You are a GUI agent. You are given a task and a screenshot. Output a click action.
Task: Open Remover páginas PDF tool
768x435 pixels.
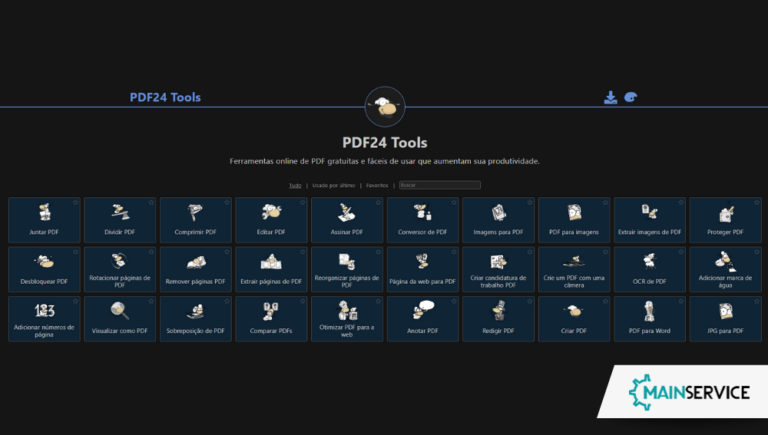[x=195, y=269]
